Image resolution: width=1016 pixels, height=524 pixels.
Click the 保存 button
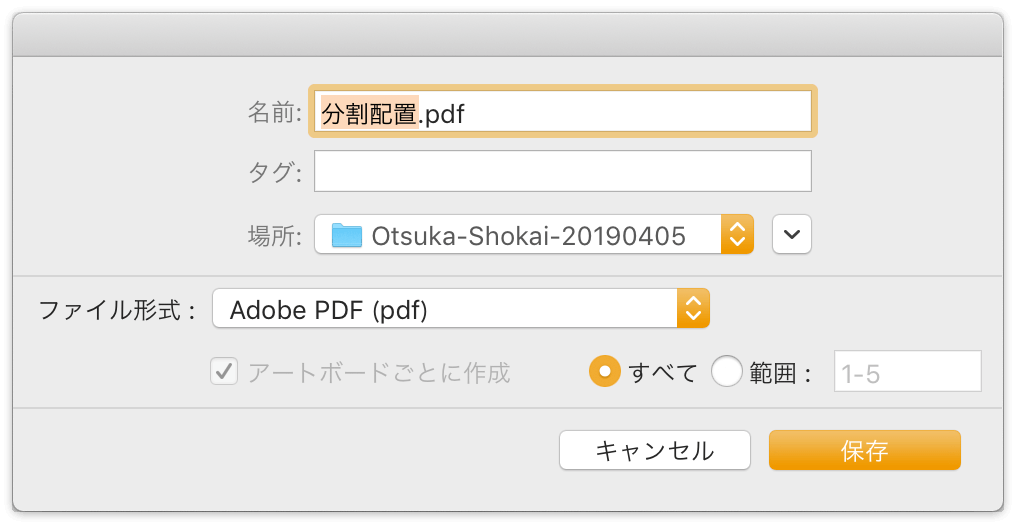pos(864,450)
